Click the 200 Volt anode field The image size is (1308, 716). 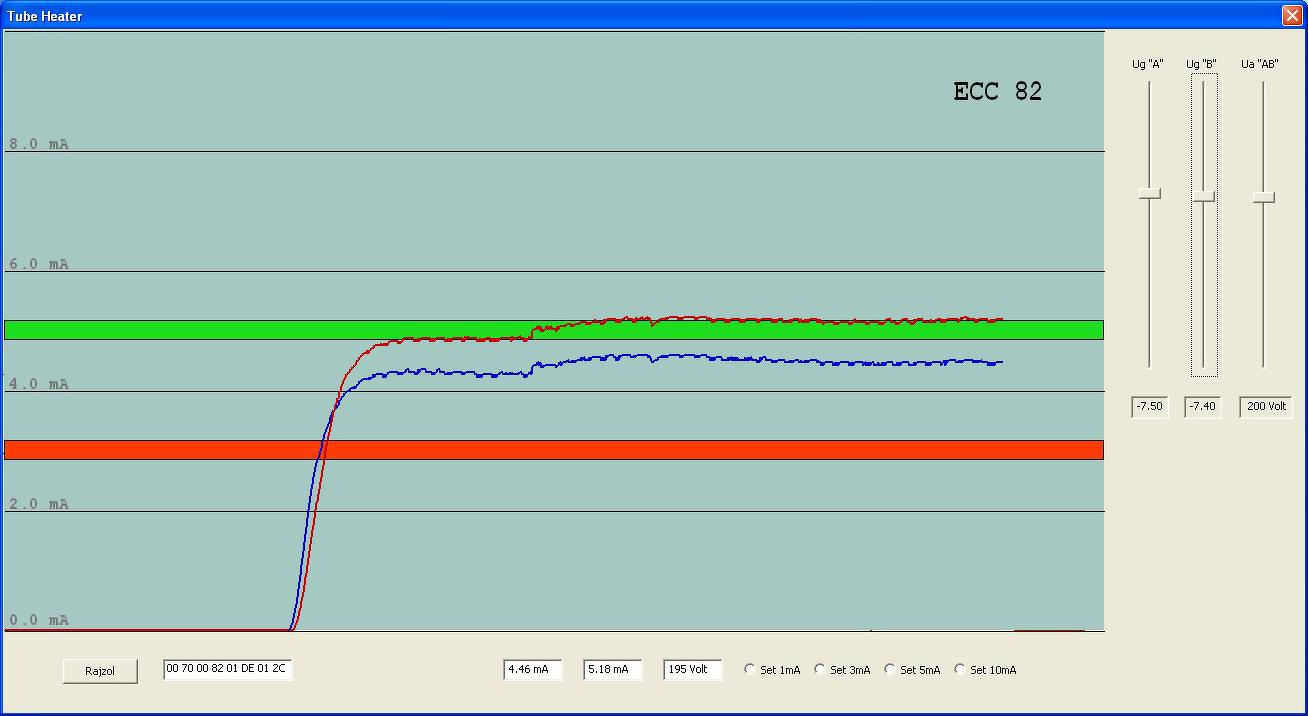(1266, 407)
